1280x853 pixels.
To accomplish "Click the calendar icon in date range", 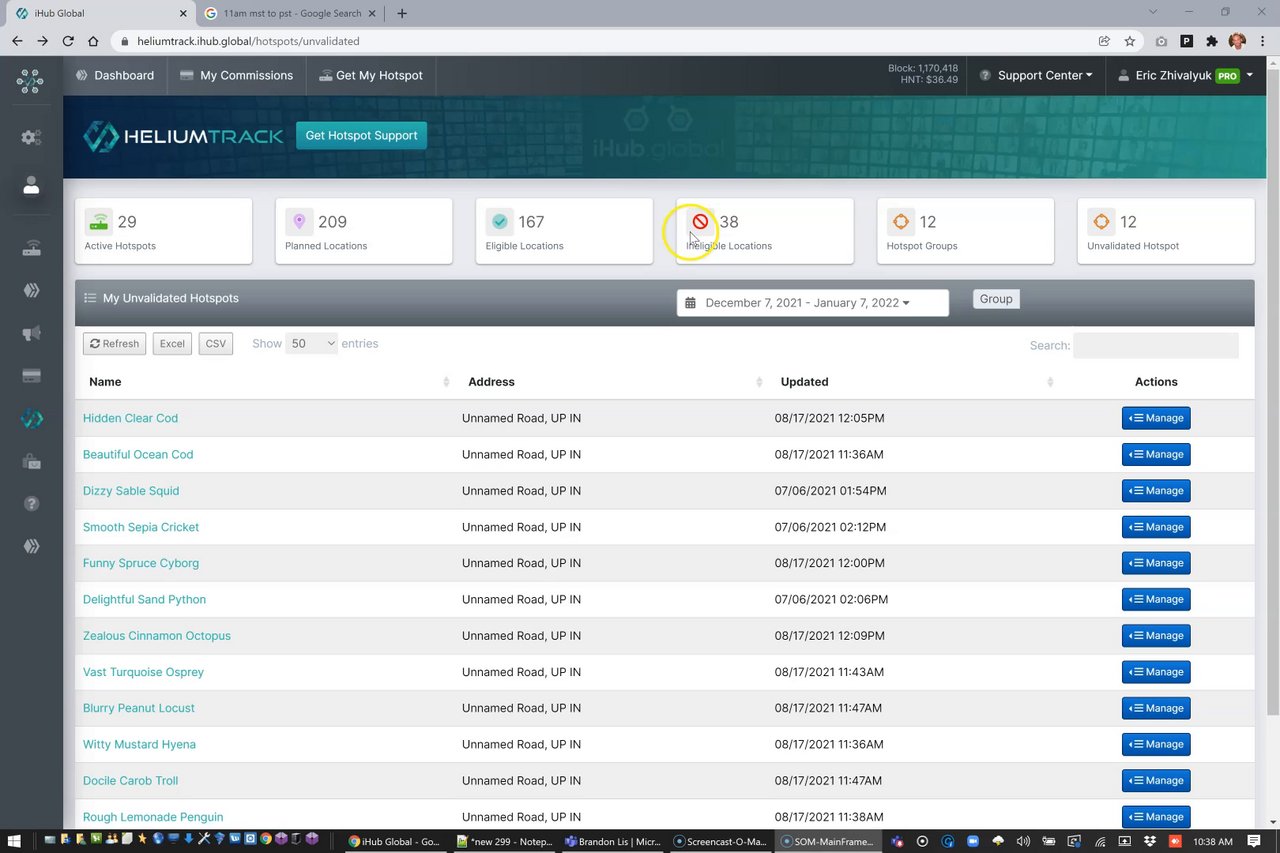I will point(691,303).
